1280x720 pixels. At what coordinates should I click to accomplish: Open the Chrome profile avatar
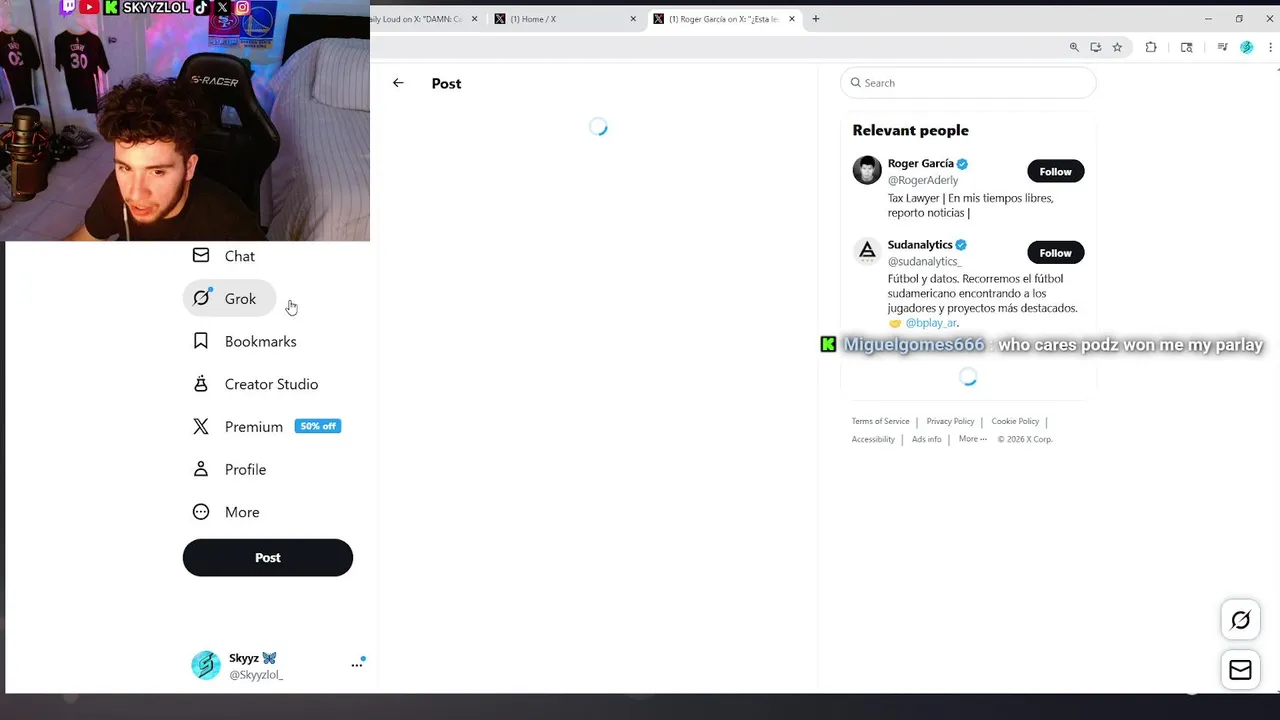[1246, 47]
